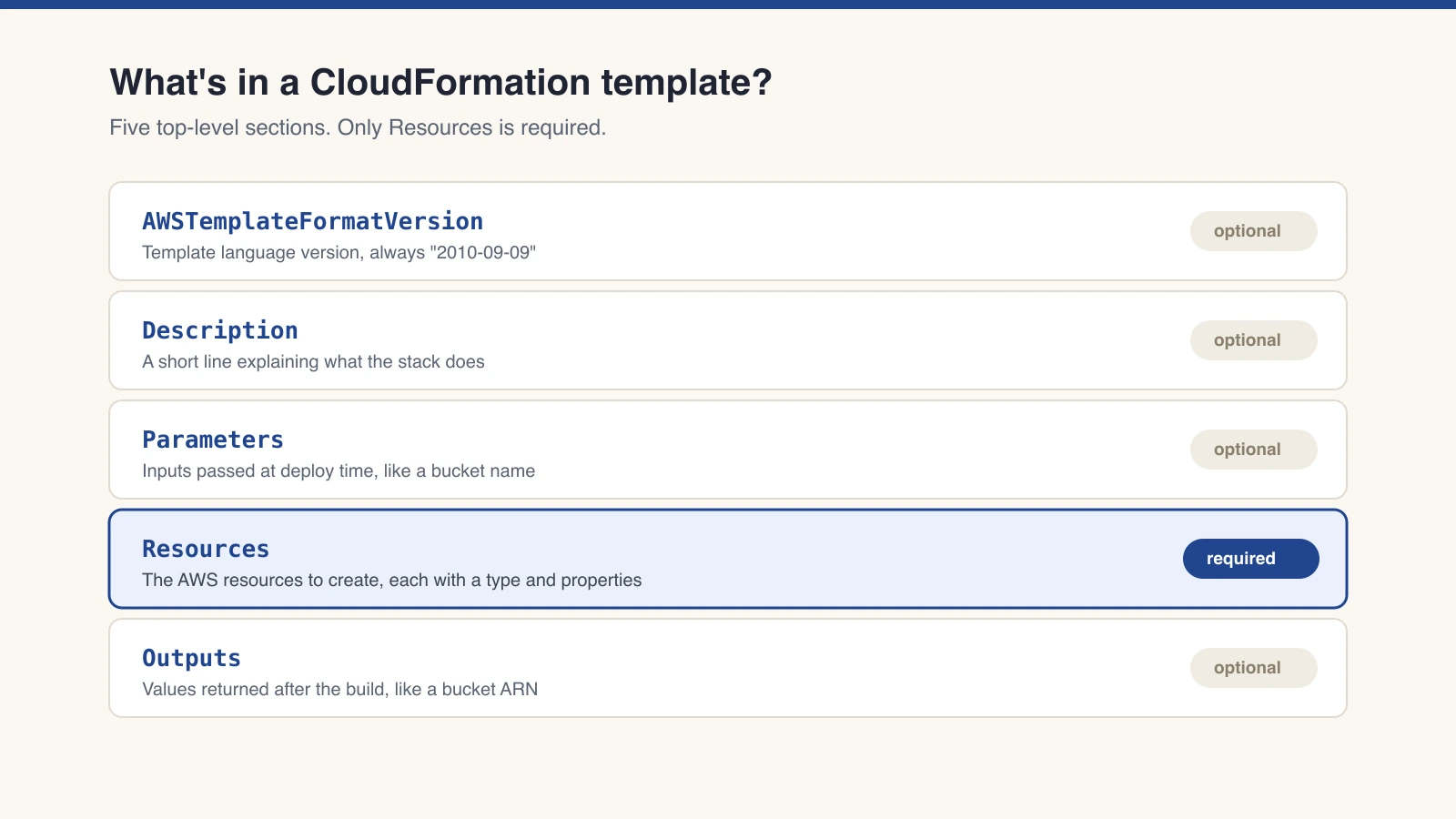1456x819 pixels.
Task: Click the text 'Template language version, always "2010-09-09"'
Action: [x=339, y=252]
